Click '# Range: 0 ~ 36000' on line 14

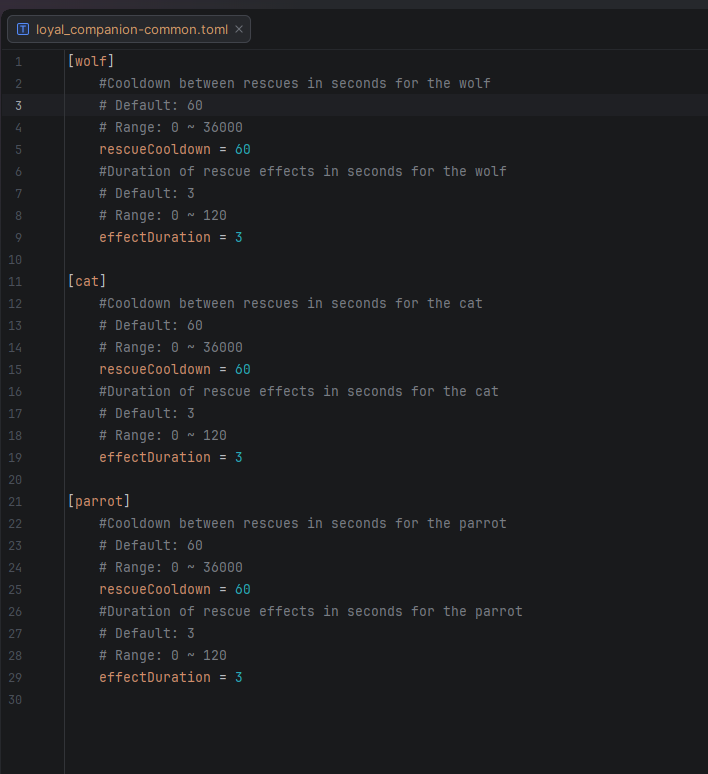(171, 348)
